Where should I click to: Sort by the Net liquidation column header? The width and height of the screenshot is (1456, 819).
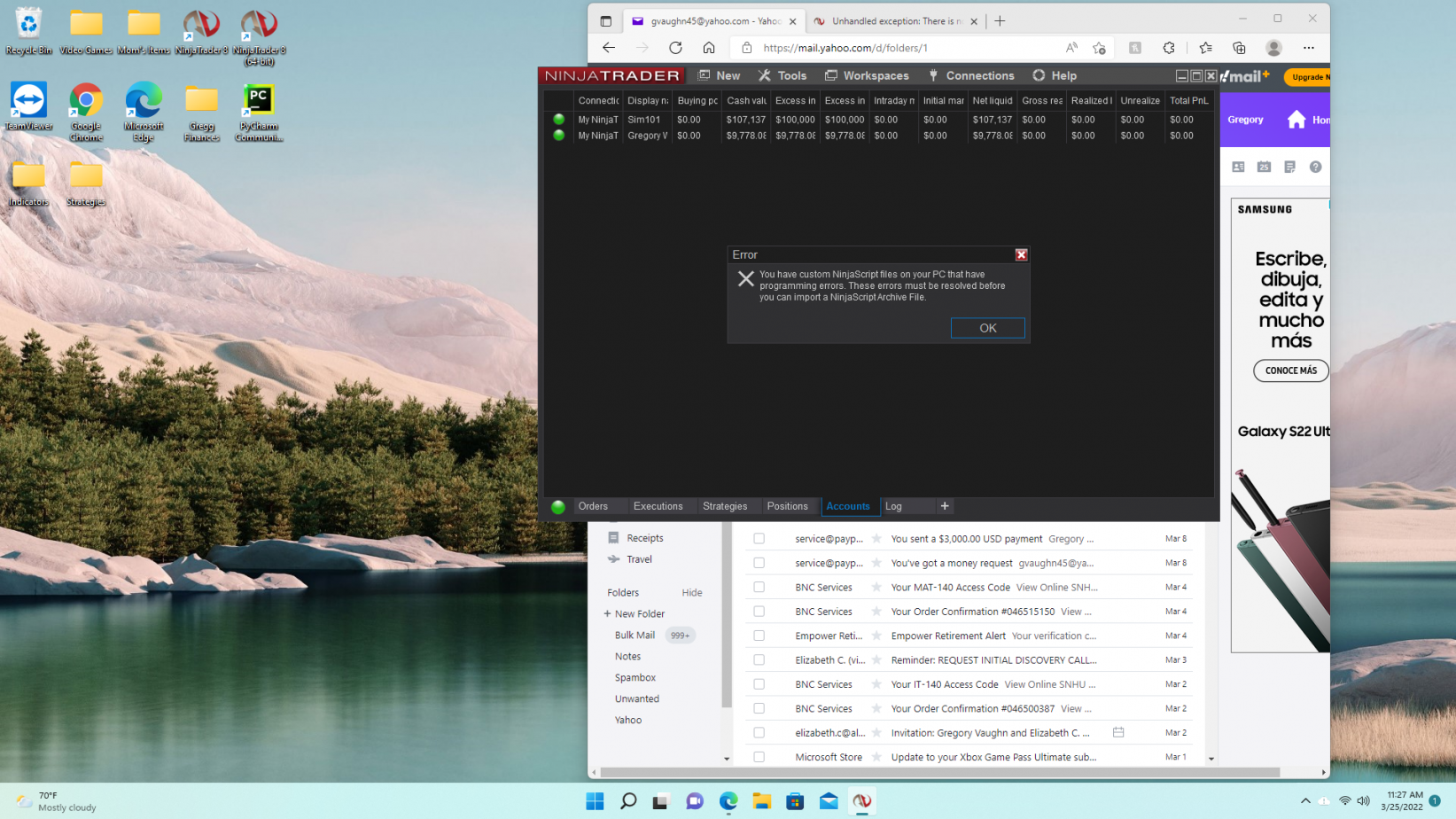[x=992, y=100]
